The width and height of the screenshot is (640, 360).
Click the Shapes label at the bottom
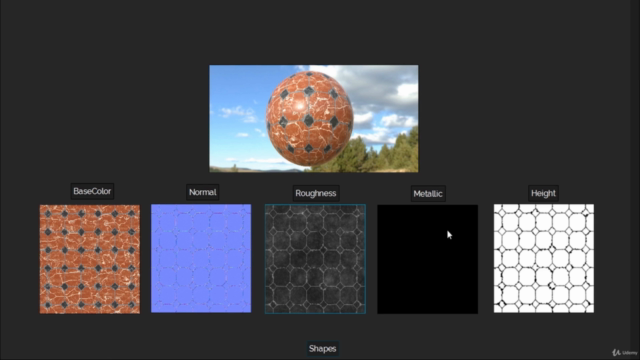point(322,349)
